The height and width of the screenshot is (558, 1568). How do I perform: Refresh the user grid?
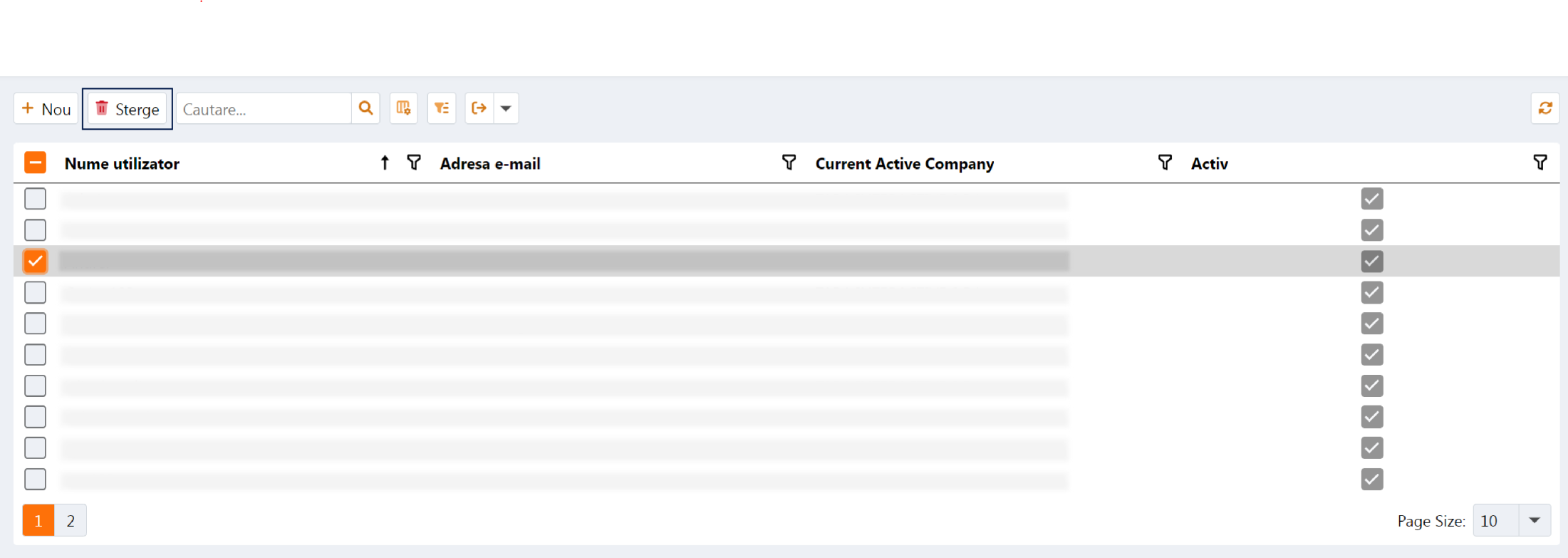point(1544,108)
